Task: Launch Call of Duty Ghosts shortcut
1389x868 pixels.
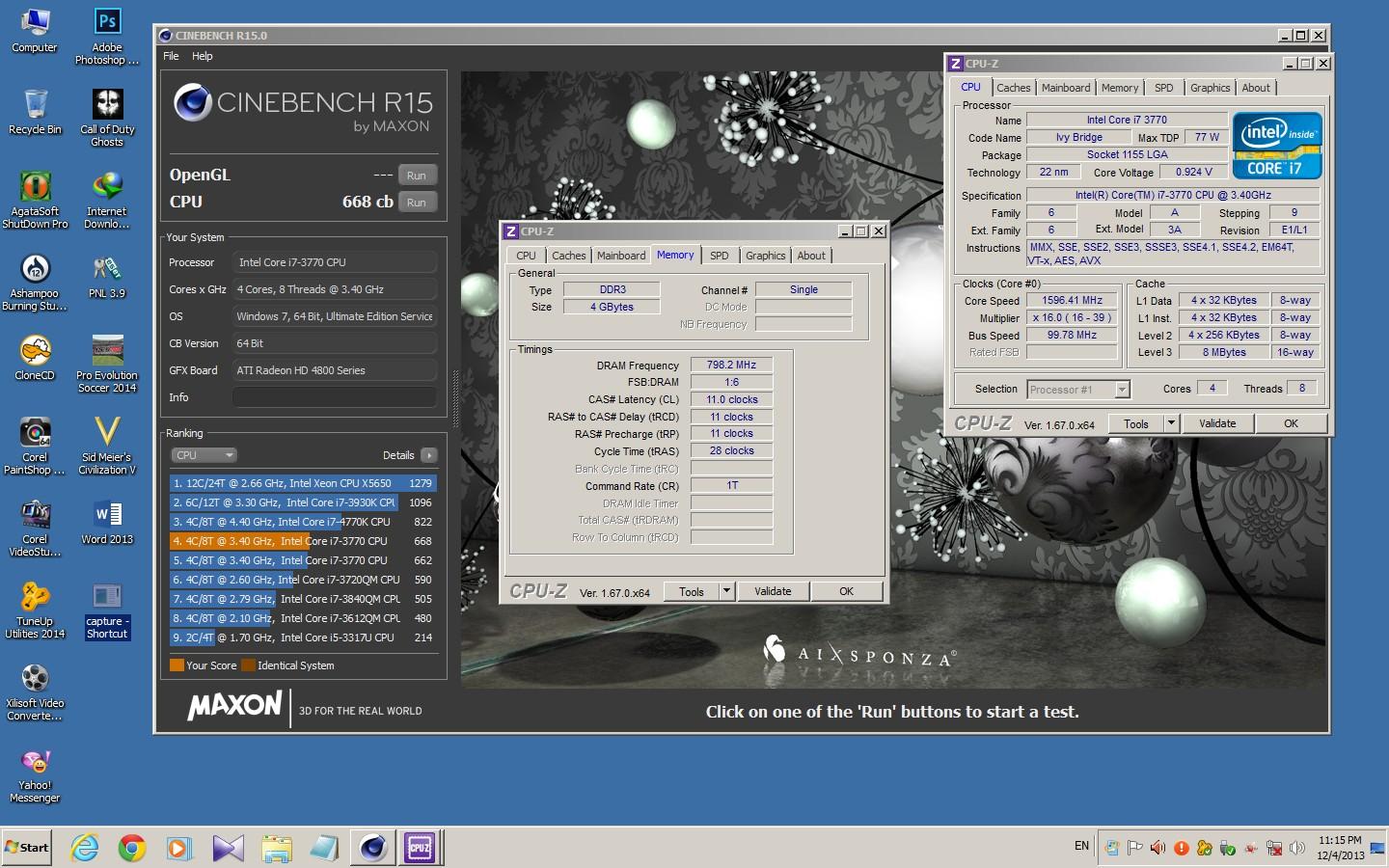Action: [107, 119]
